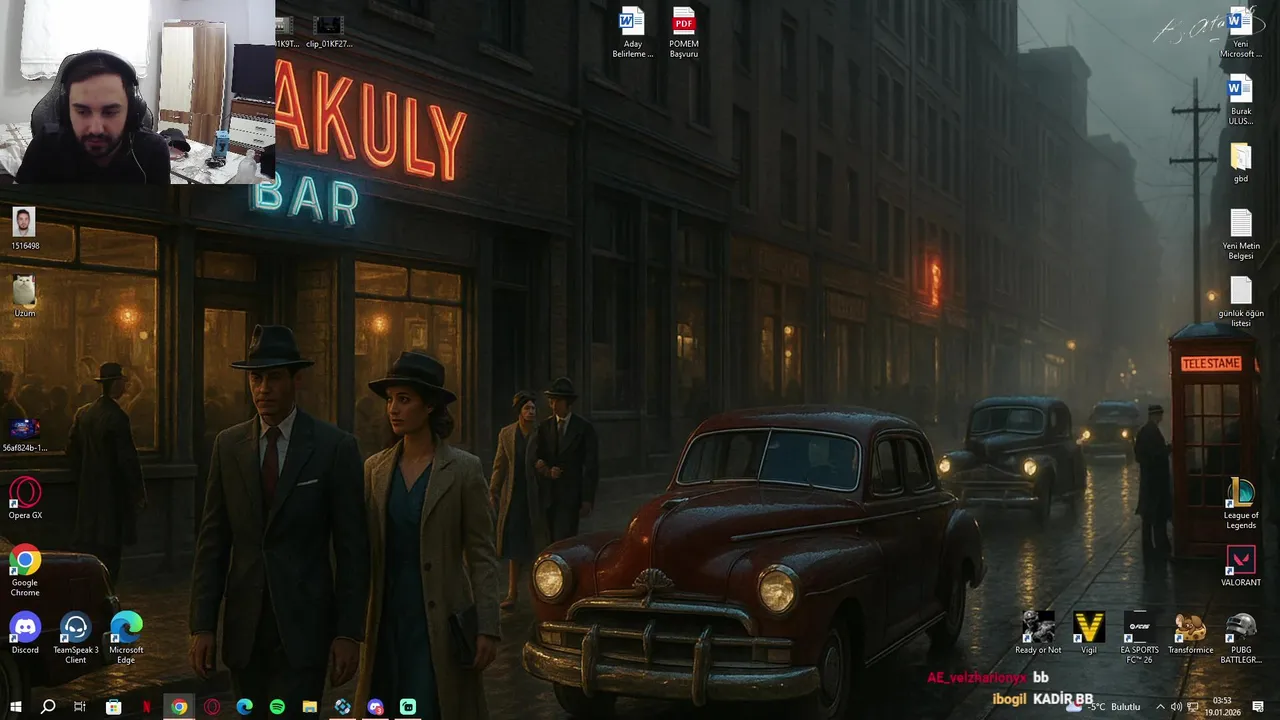Open Opera GX from the taskbar
This screenshot has width=1280, height=720.
tap(212, 707)
